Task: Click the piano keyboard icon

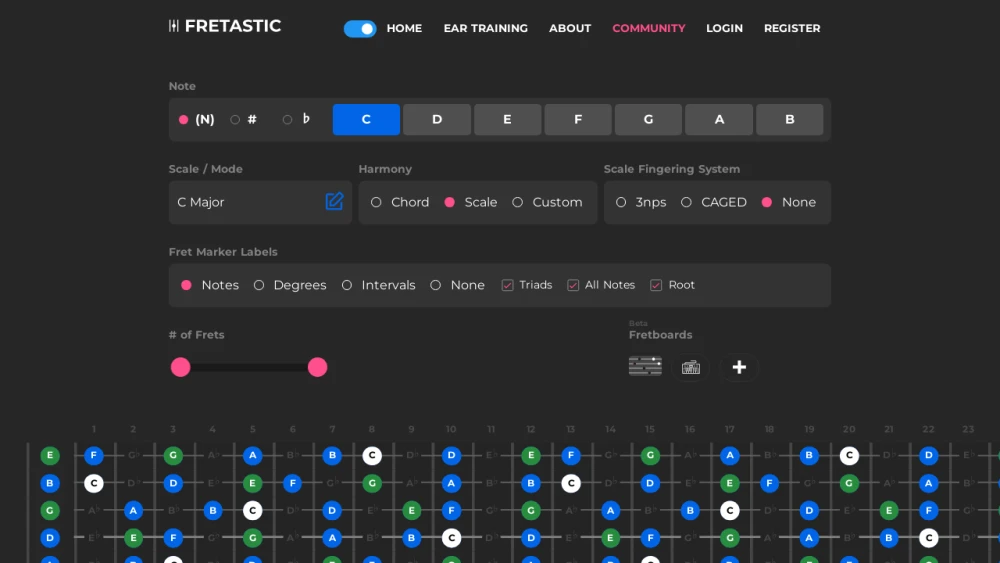Action: pos(691,367)
